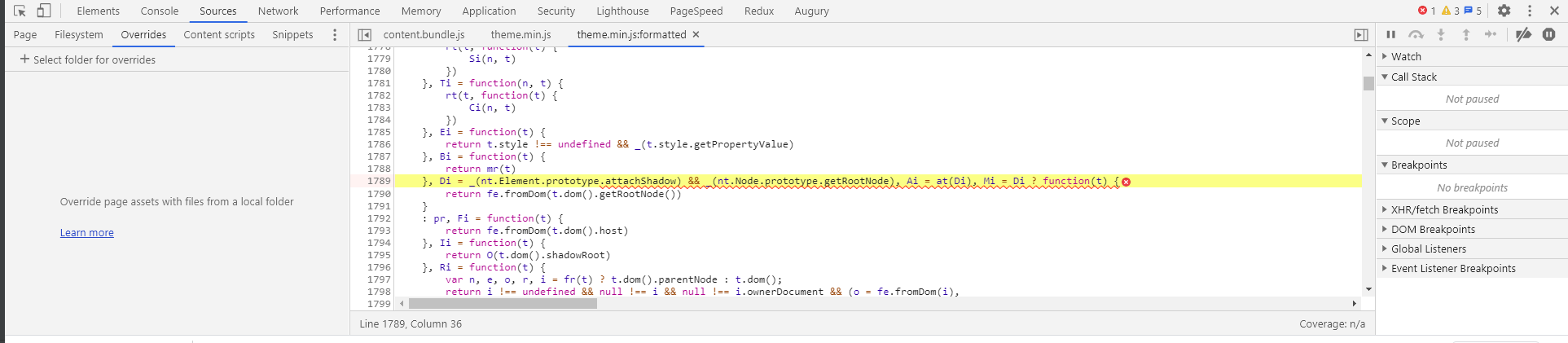The width and height of the screenshot is (1568, 343).
Task: Open DevTools settings gear
Action: point(1504,11)
